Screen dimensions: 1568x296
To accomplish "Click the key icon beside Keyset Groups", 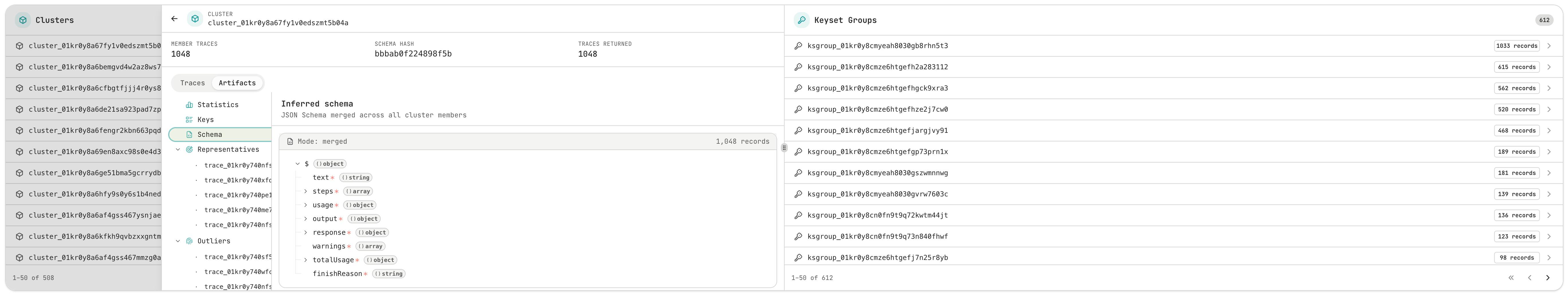I will (802, 20).
